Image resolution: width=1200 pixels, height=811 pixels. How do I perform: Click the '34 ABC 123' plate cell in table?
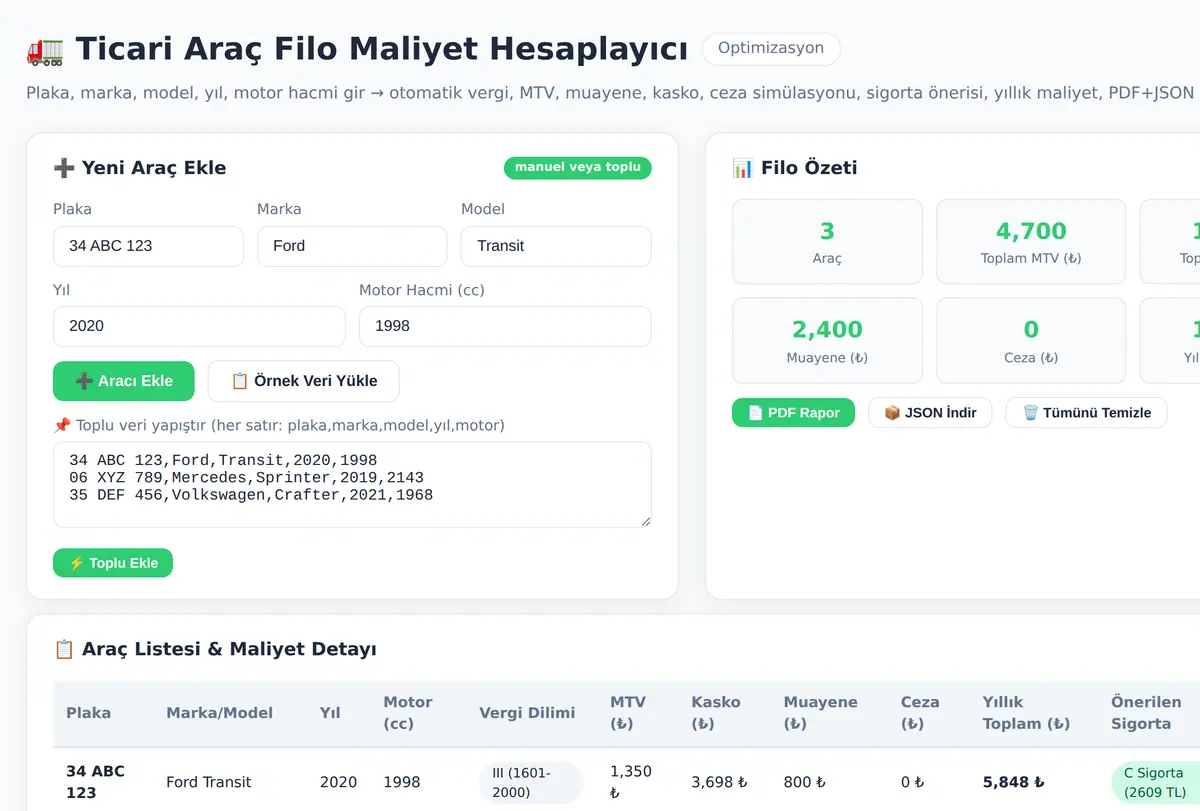click(95, 782)
